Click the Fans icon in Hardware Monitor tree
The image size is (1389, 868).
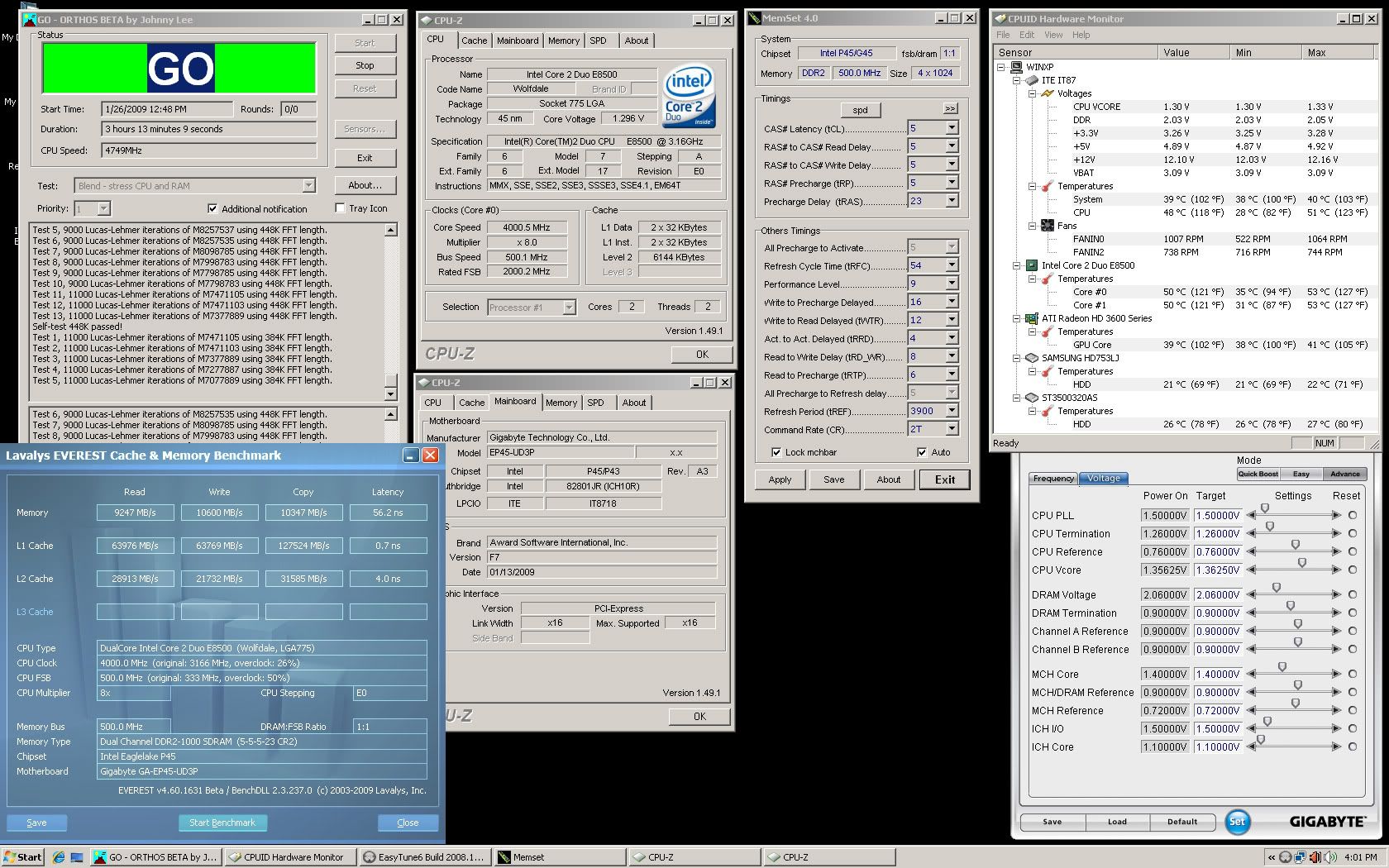(1047, 226)
